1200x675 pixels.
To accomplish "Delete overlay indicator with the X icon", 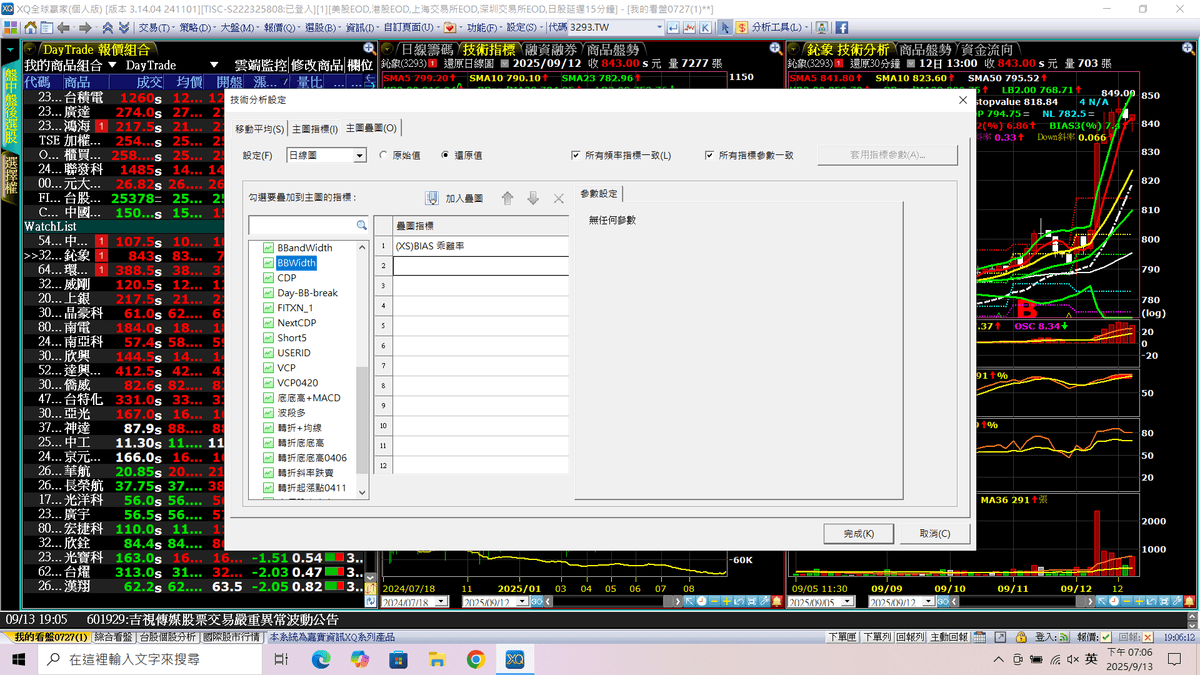I will click(x=559, y=198).
